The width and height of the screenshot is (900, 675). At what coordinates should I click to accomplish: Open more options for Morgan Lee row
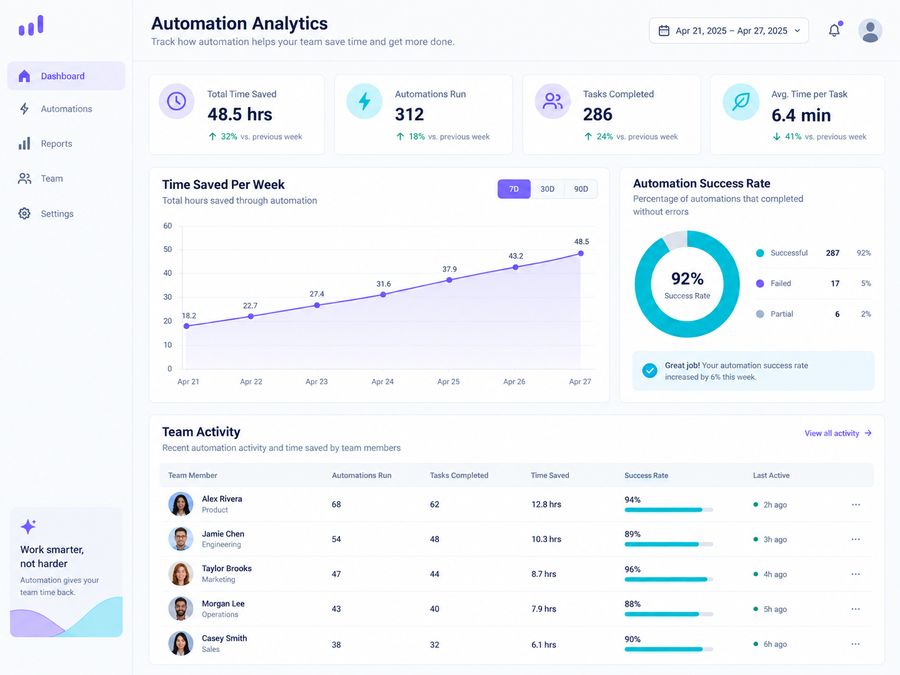pos(856,609)
